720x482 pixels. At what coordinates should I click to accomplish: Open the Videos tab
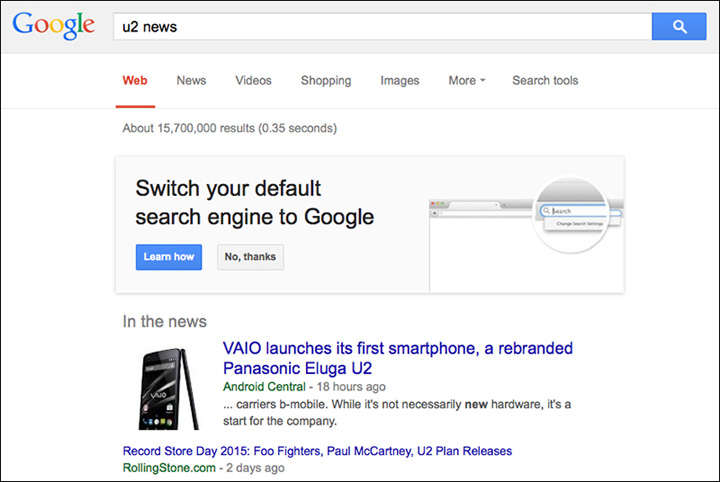pyautogui.click(x=253, y=81)
